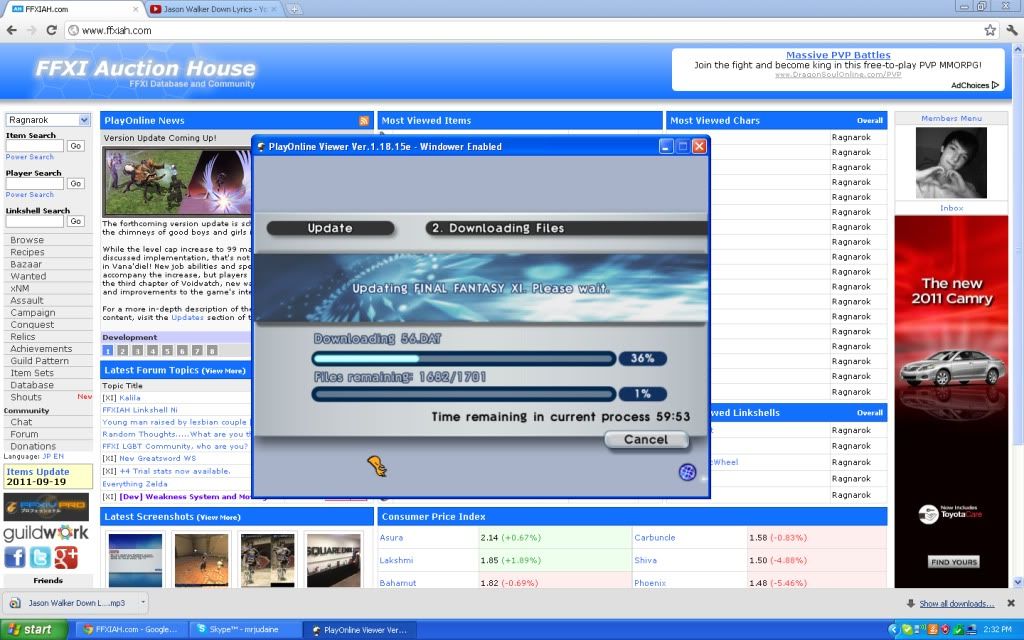The height and width of the screenshot is (640, 1024).
Task: Click the Facebook icon in the sidebar
Action: [16, 557]
